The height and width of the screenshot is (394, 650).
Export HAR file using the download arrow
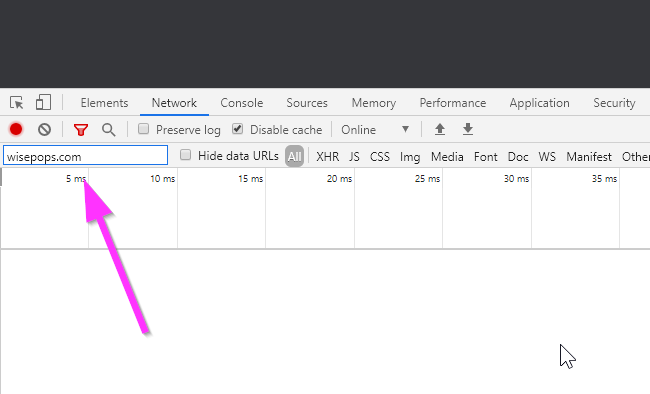click(468, 129)
